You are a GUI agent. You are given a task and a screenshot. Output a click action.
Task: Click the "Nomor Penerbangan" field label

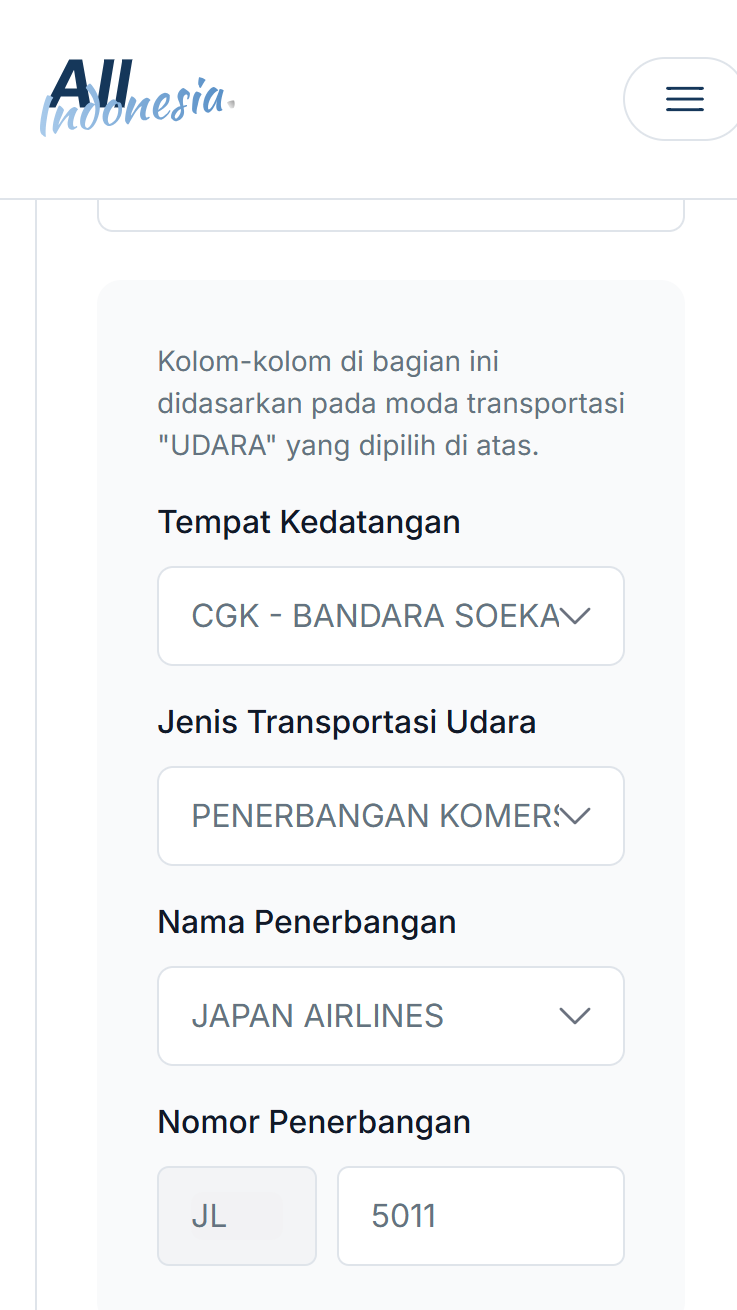[x=314, y=1122]
